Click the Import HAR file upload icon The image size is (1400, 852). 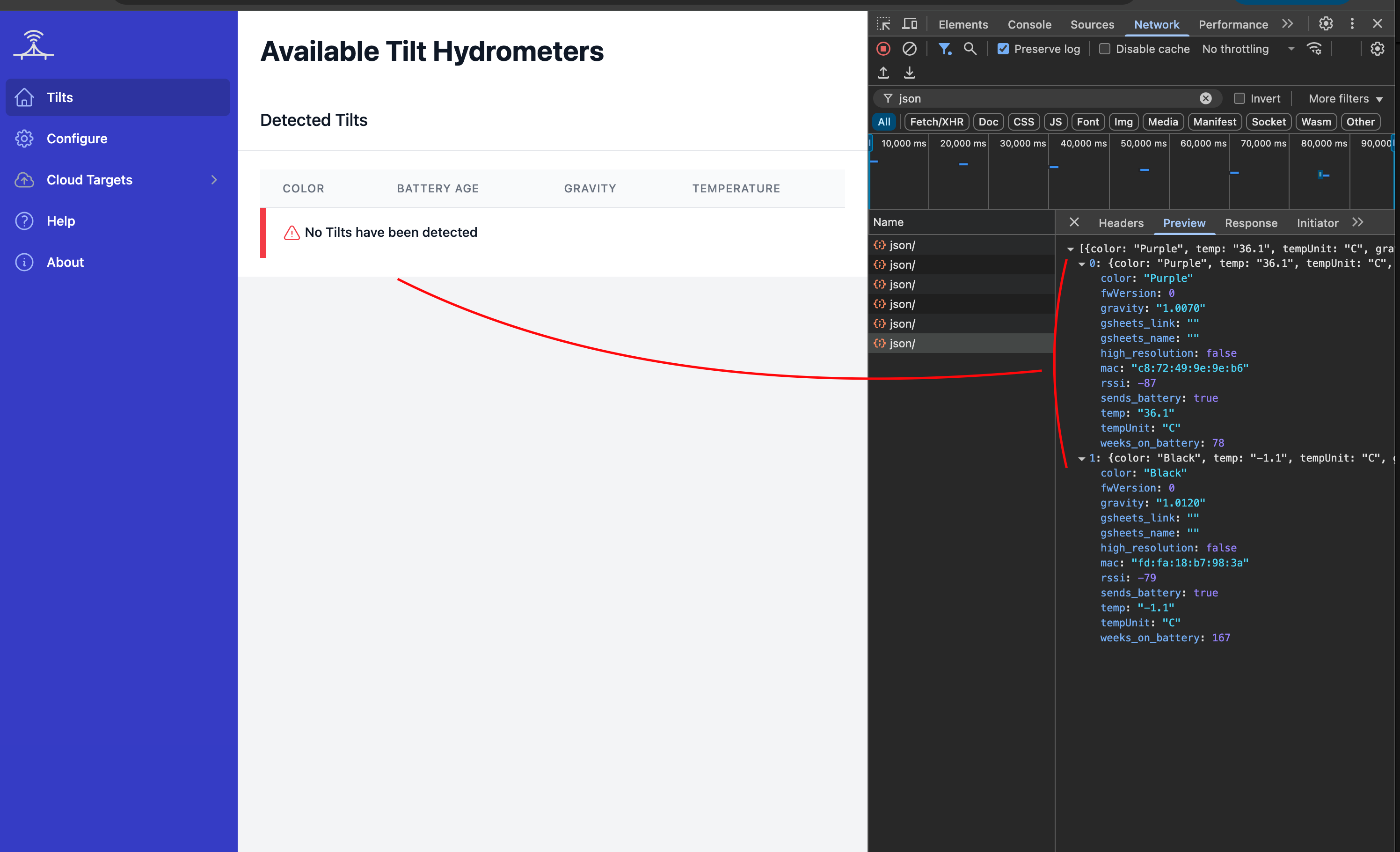point(883,73)
